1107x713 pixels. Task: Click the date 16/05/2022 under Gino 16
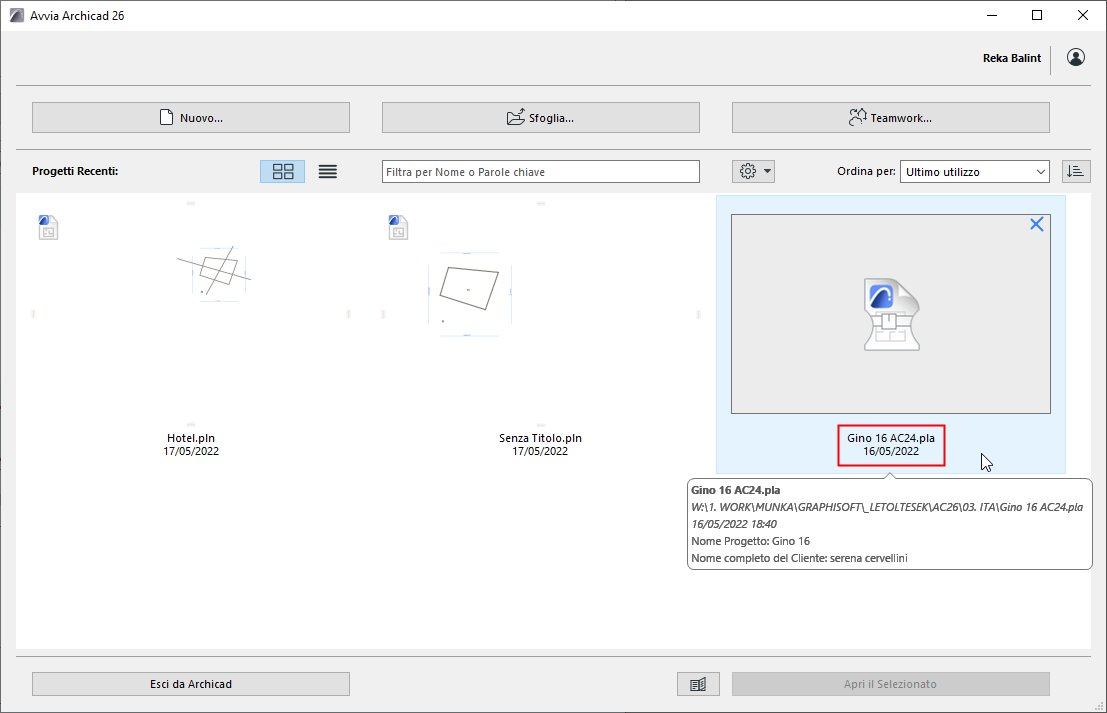click(x=891, y=452)
